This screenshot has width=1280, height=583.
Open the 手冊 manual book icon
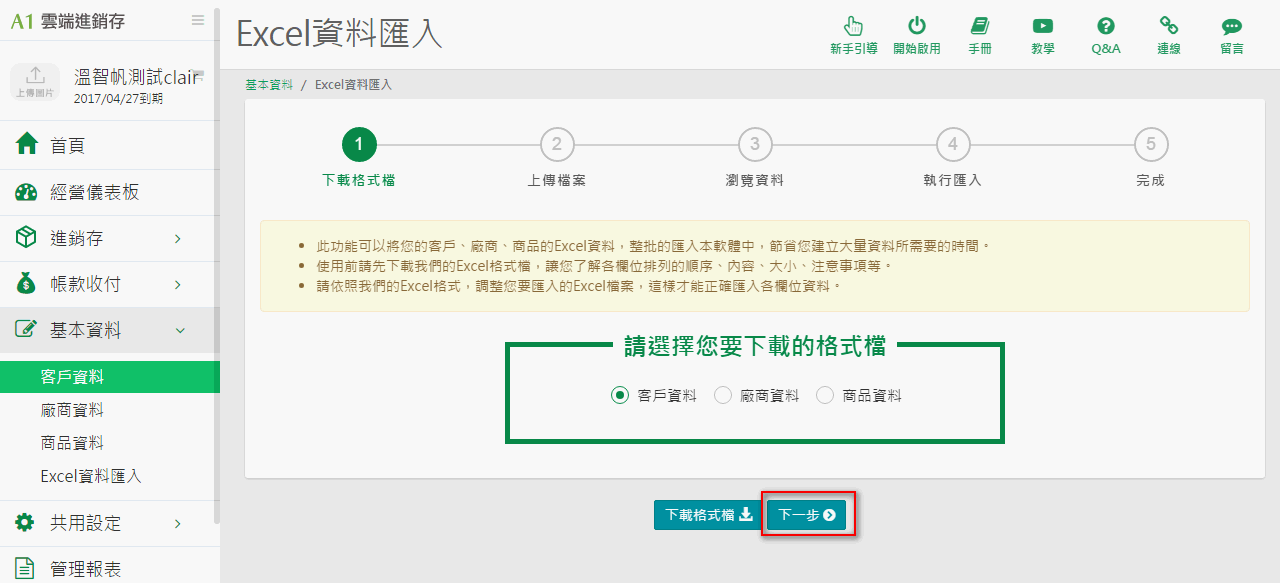(x=980, y=26)
